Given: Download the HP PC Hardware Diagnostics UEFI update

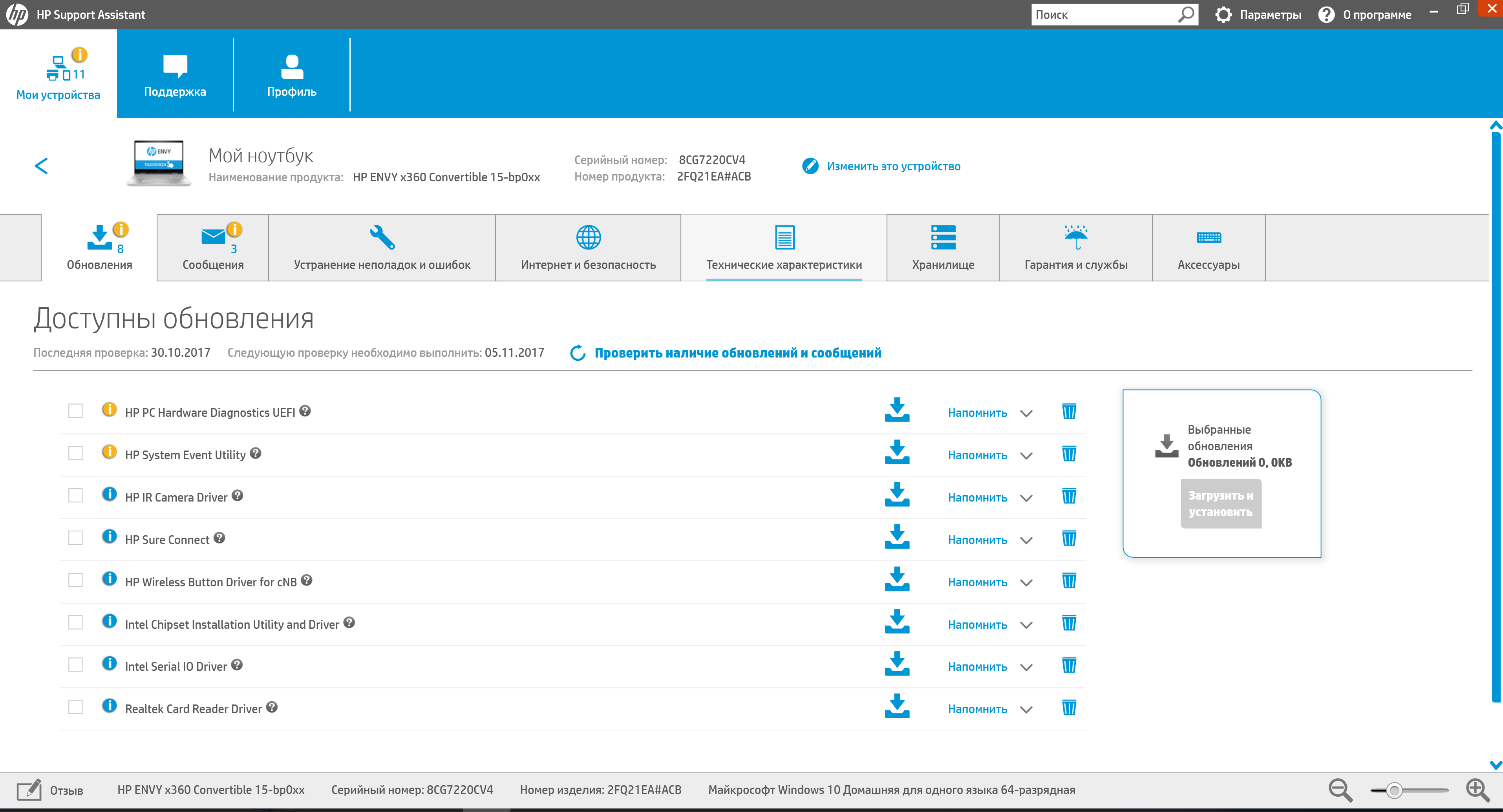Looking at the screenshot, I should click(x=897, y=410).
